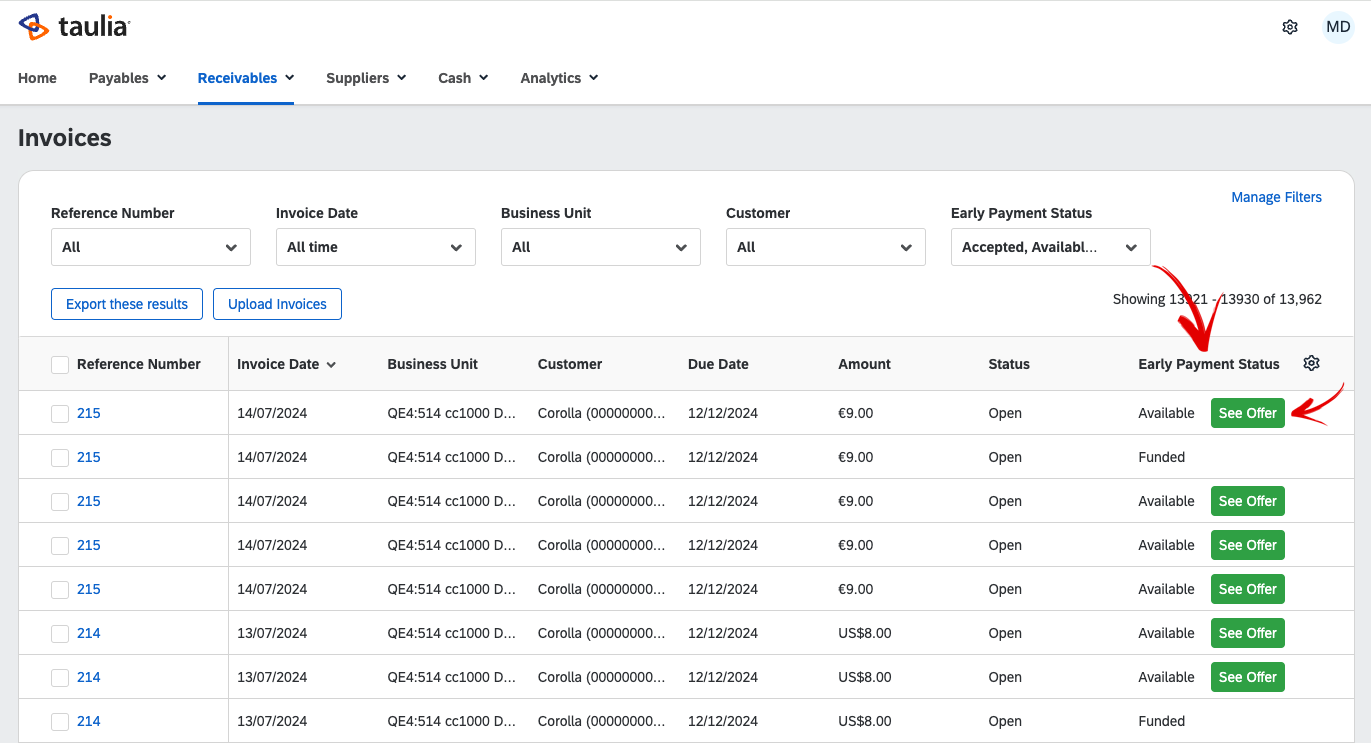Check the first row 215 checkbox
Image resolution: width=1371 pixels, height=743 pixels.
point(60,413)
